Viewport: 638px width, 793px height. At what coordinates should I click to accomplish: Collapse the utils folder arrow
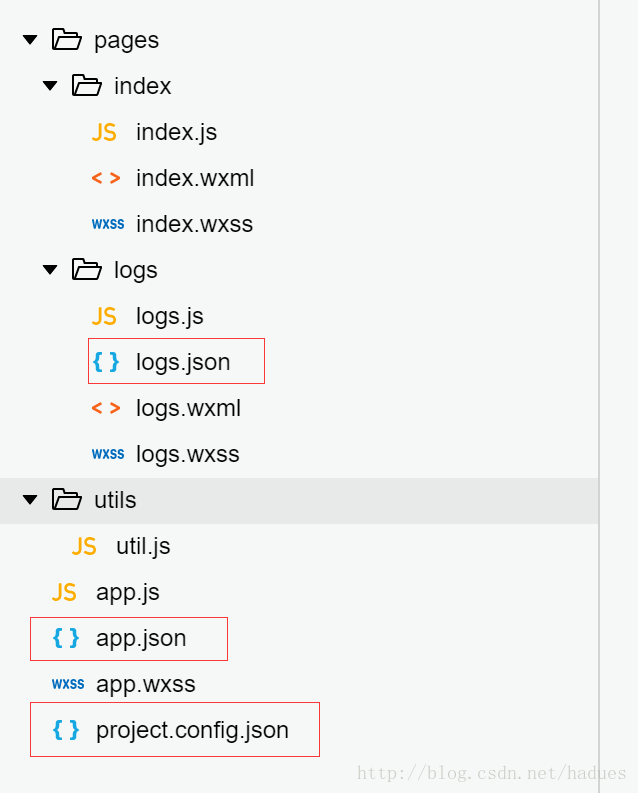[30, 500]
